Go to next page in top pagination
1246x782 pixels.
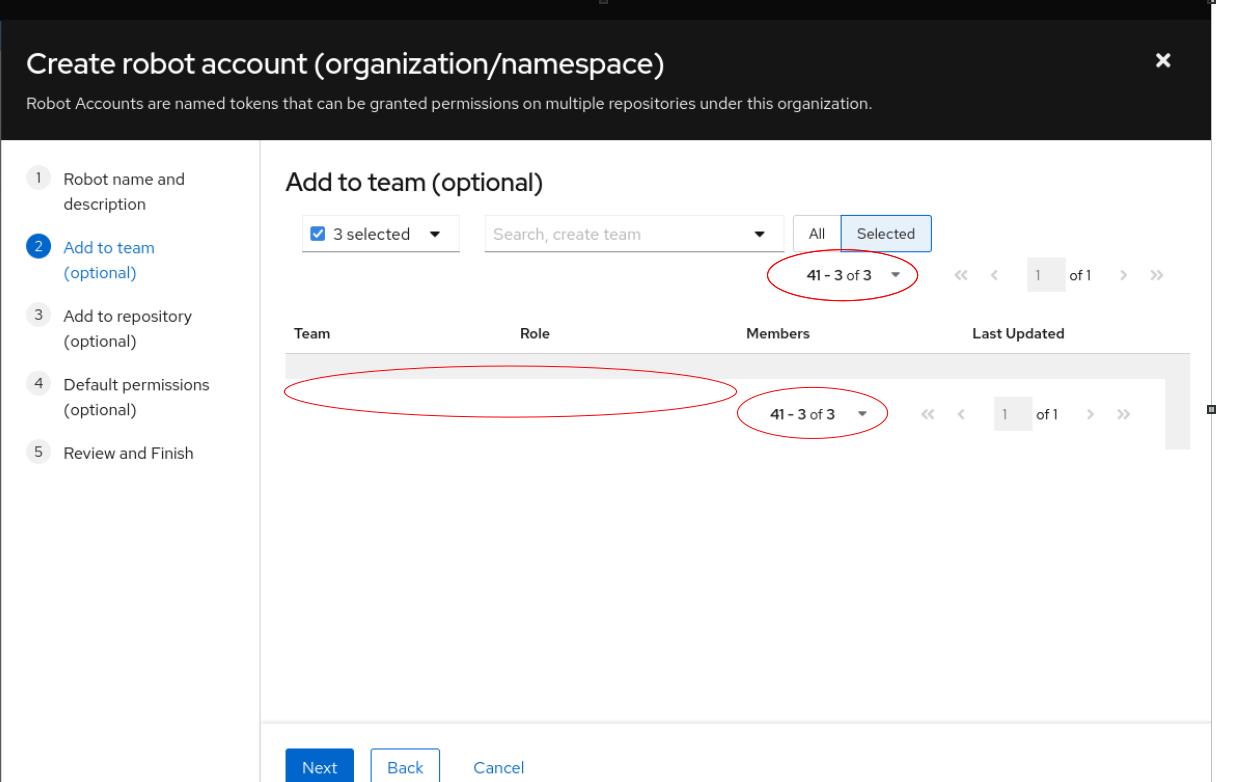[1124, 275]
